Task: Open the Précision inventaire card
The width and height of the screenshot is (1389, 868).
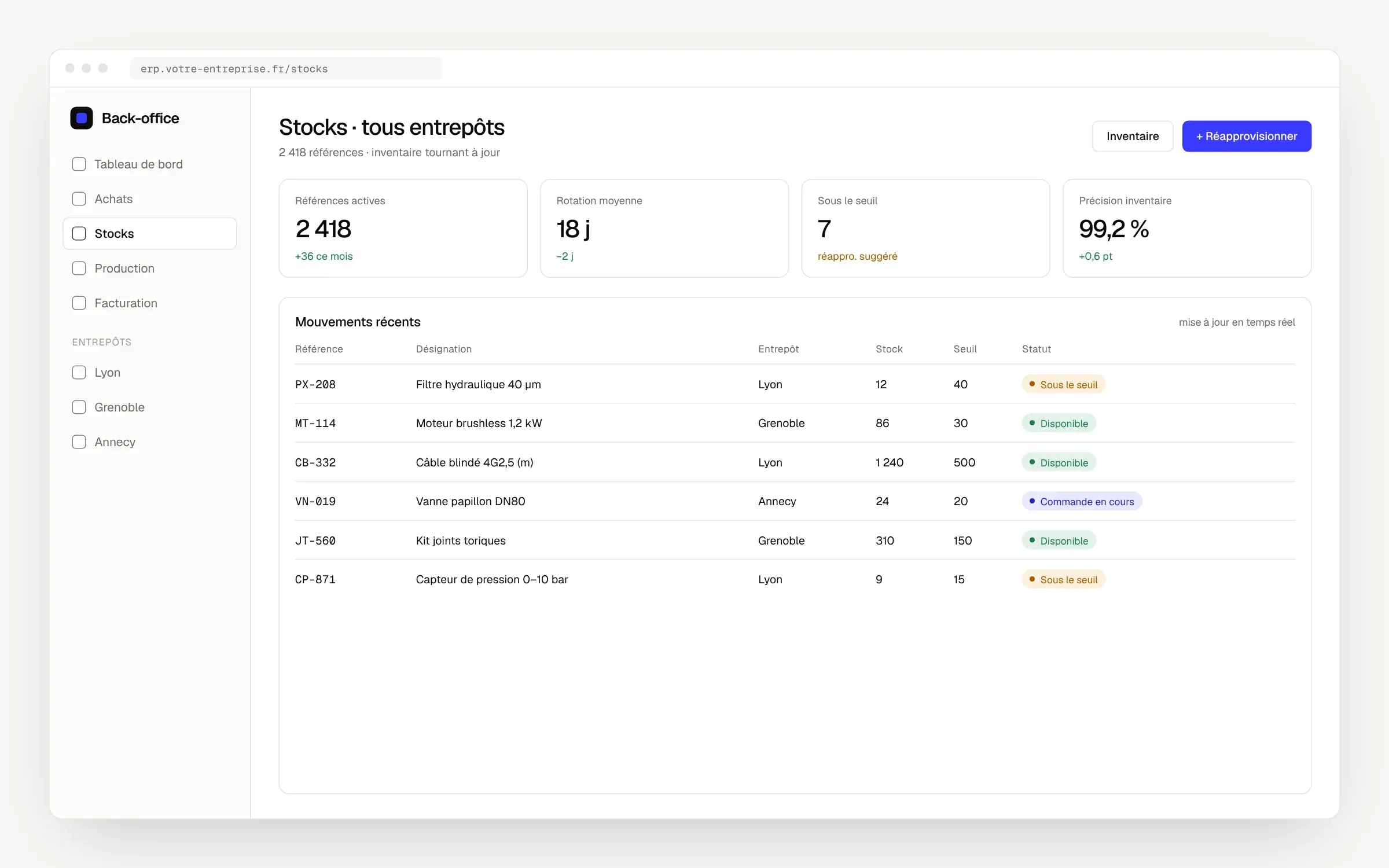Action: point(1187,228)
